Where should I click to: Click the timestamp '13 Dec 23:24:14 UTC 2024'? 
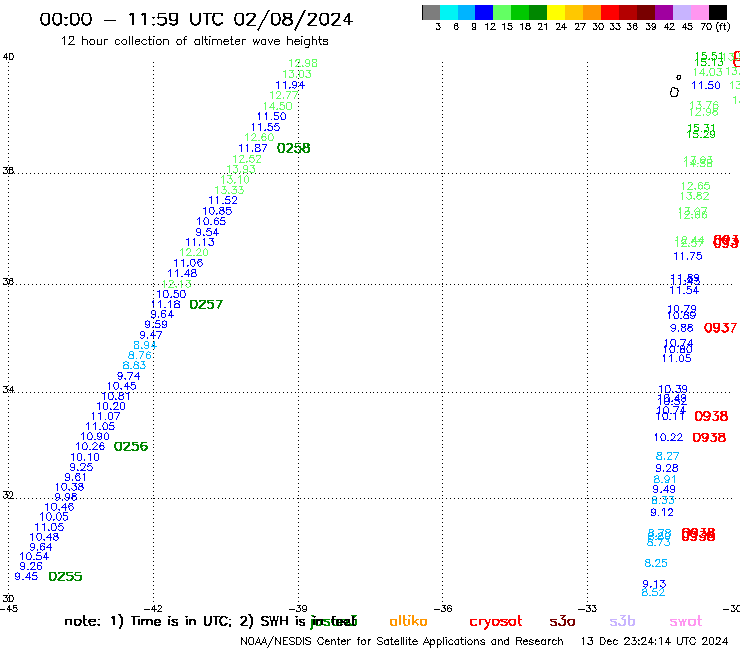pyautogui.click(x=654, y=641)
